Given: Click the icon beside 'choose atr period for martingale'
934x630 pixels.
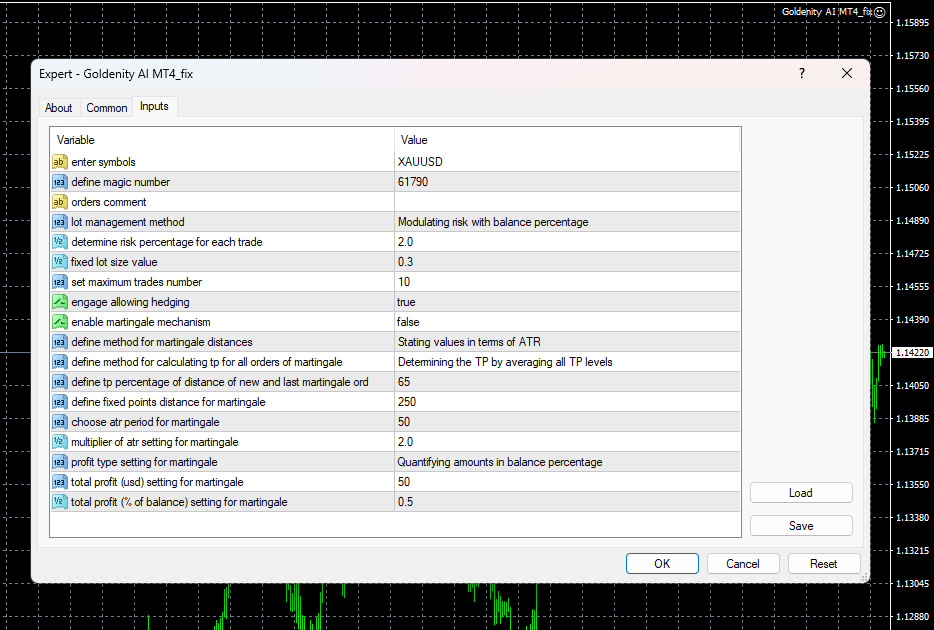Looking at the screenshot, I should point(60,422).
